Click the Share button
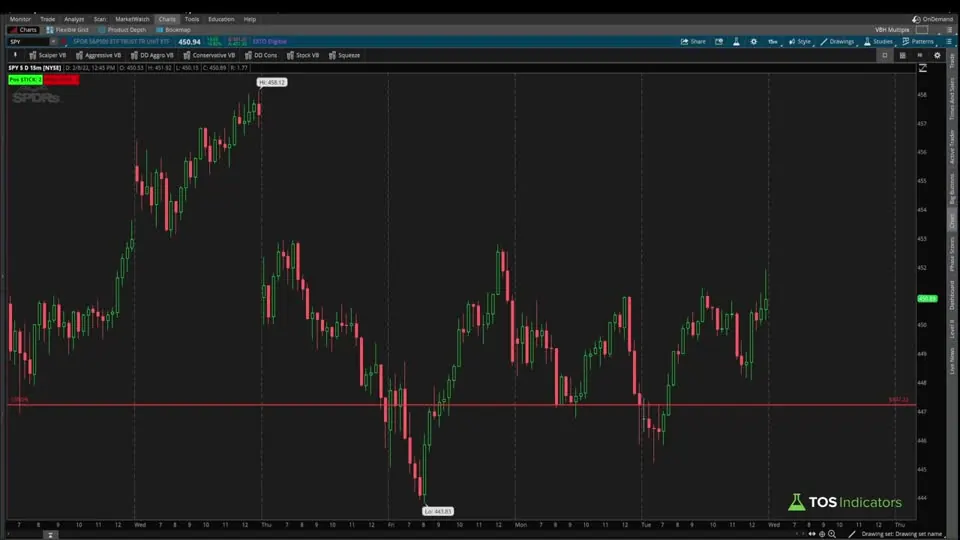 point(693,42)
